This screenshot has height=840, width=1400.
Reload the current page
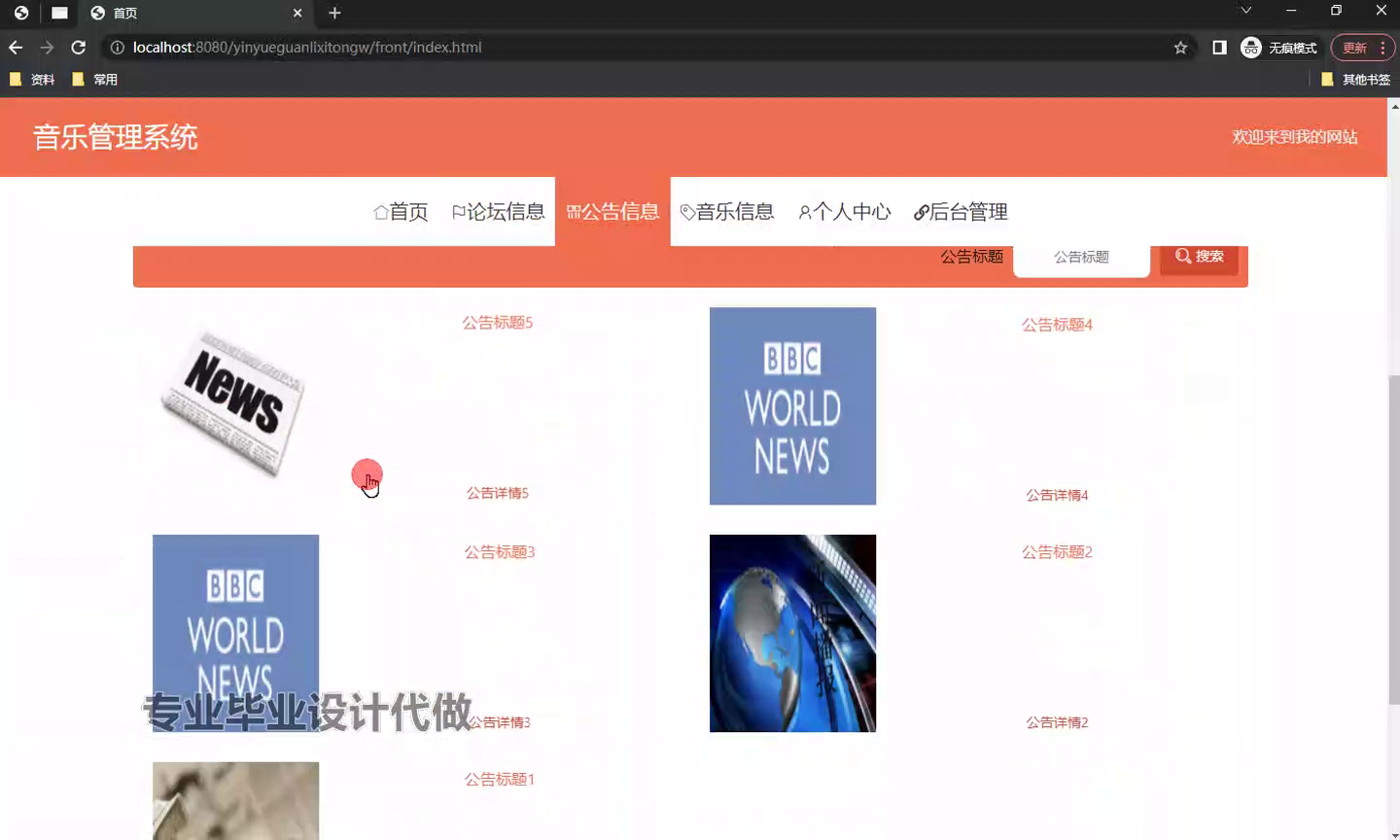click(79, 48)
